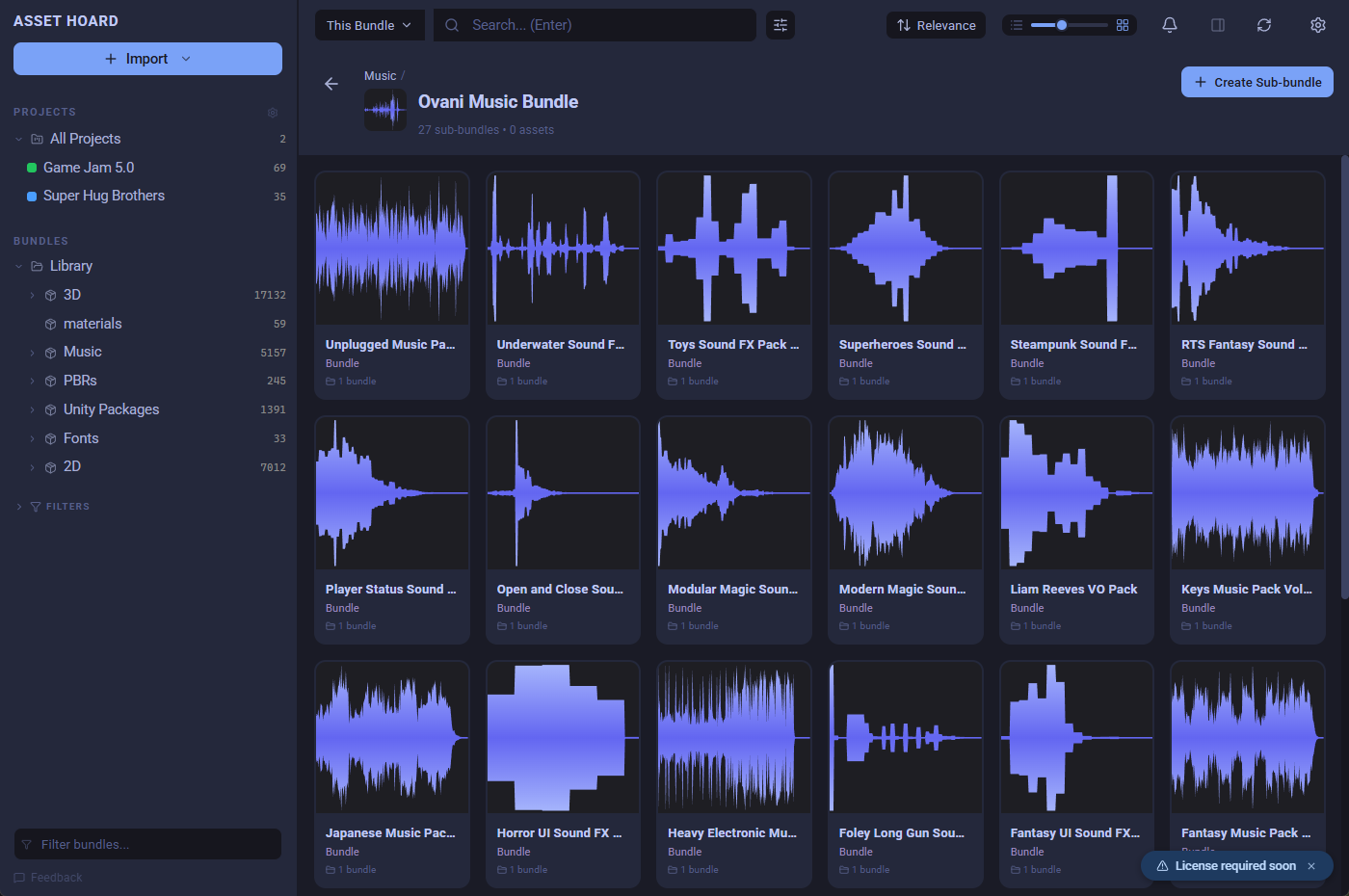Image resolution: width=1349 pixels, height=896 pixels.
Task: Open project settings gear beside PROJECTS
Action: click(273, 113)
